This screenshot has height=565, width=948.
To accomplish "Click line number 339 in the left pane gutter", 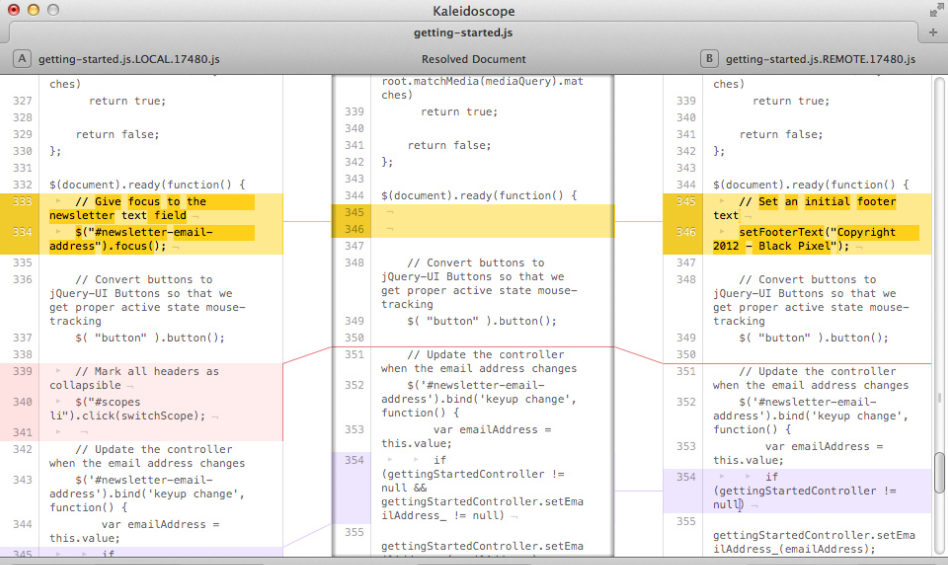I will [22, 371].
